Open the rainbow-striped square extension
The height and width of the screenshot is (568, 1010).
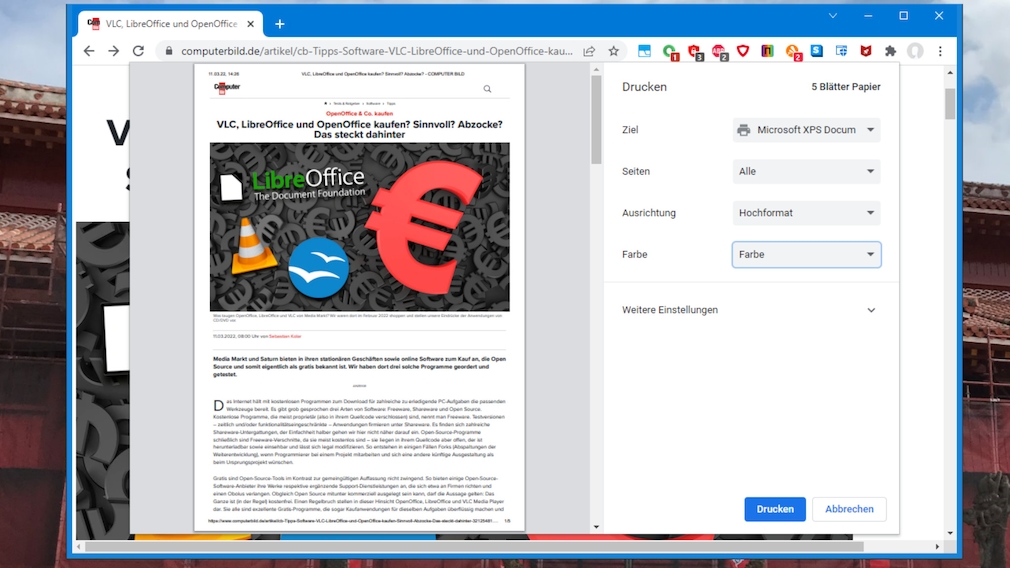(767, 51)
